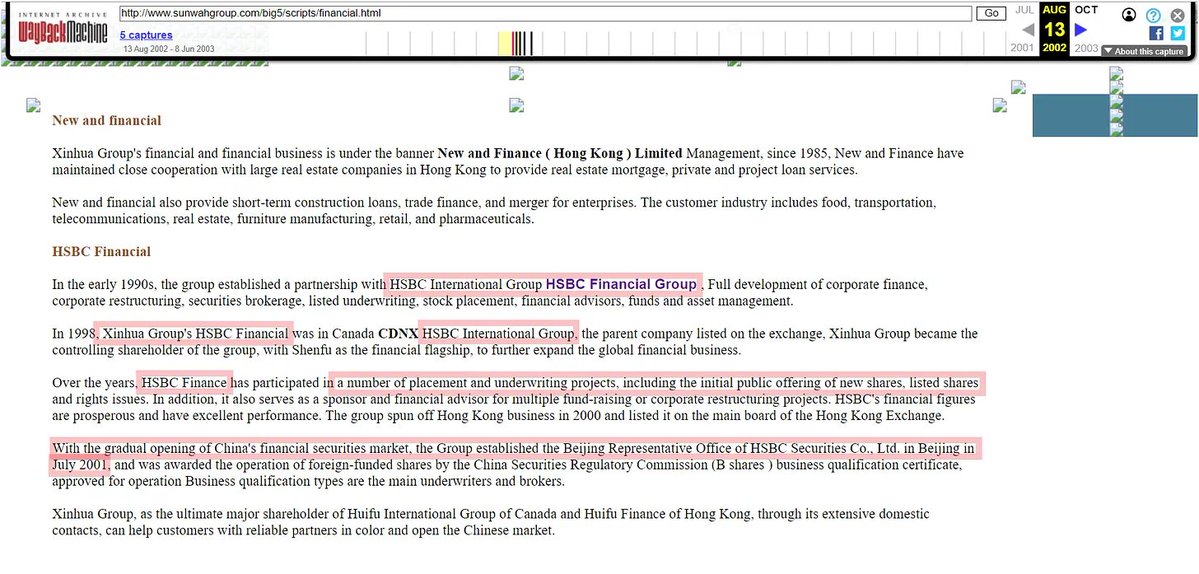The width and height of the screenshot is (1199, 574).
Task: Open the user account icon
Action: click(1129, 15)
